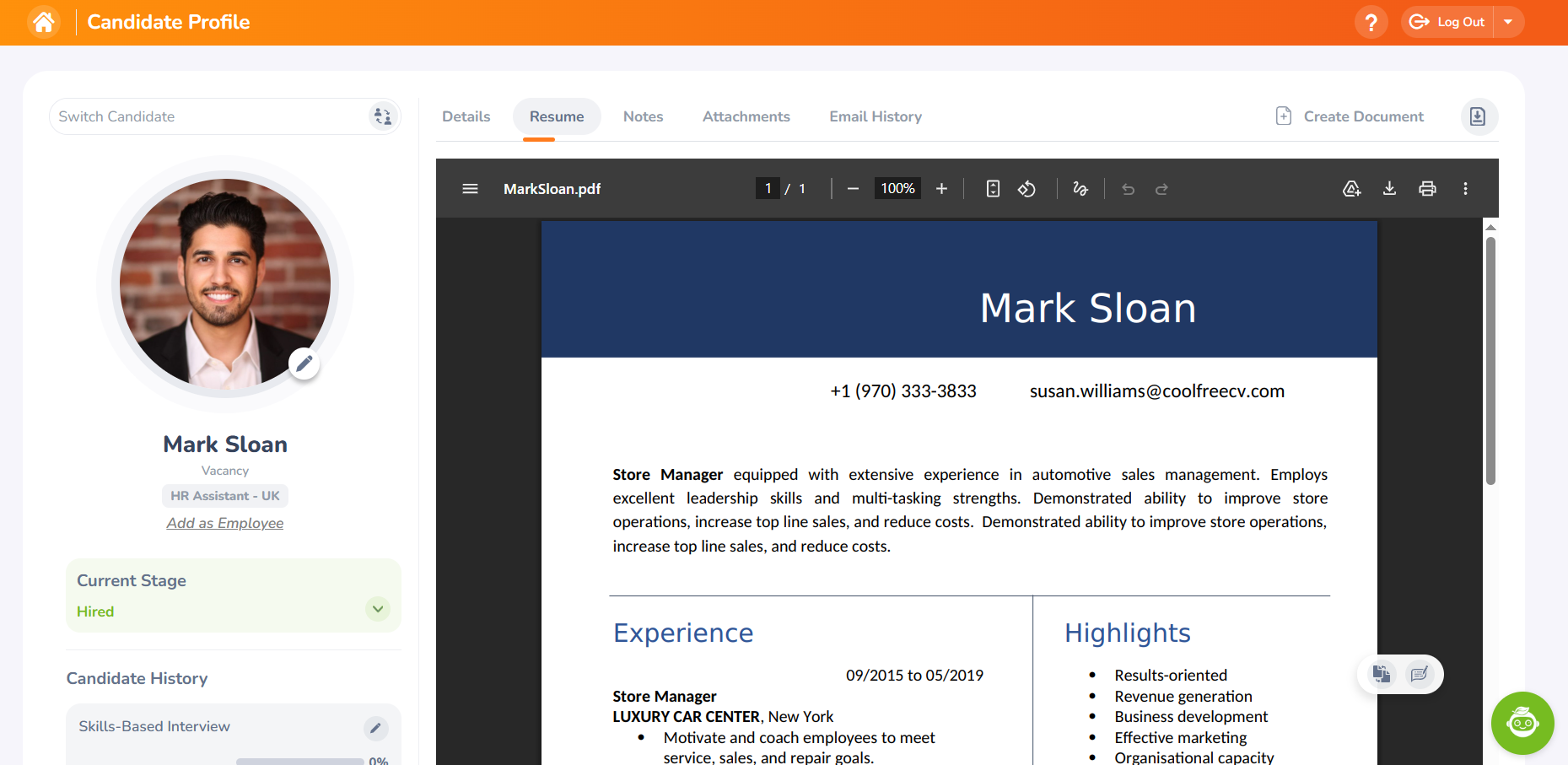This screenshot has width=1568, height=765.
Task: Rotate the PDF counterclockwise
Action: point(1026,189)
